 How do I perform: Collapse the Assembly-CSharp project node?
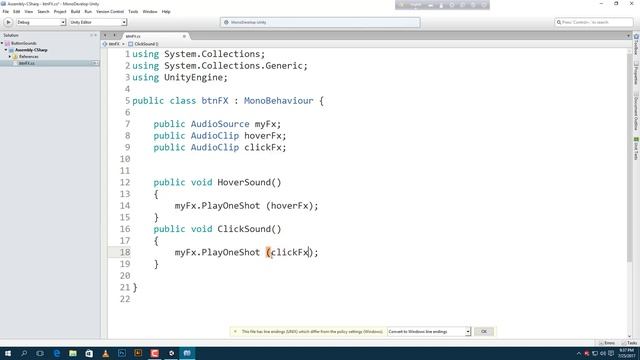pyautogui.click(x=6, y=50)
